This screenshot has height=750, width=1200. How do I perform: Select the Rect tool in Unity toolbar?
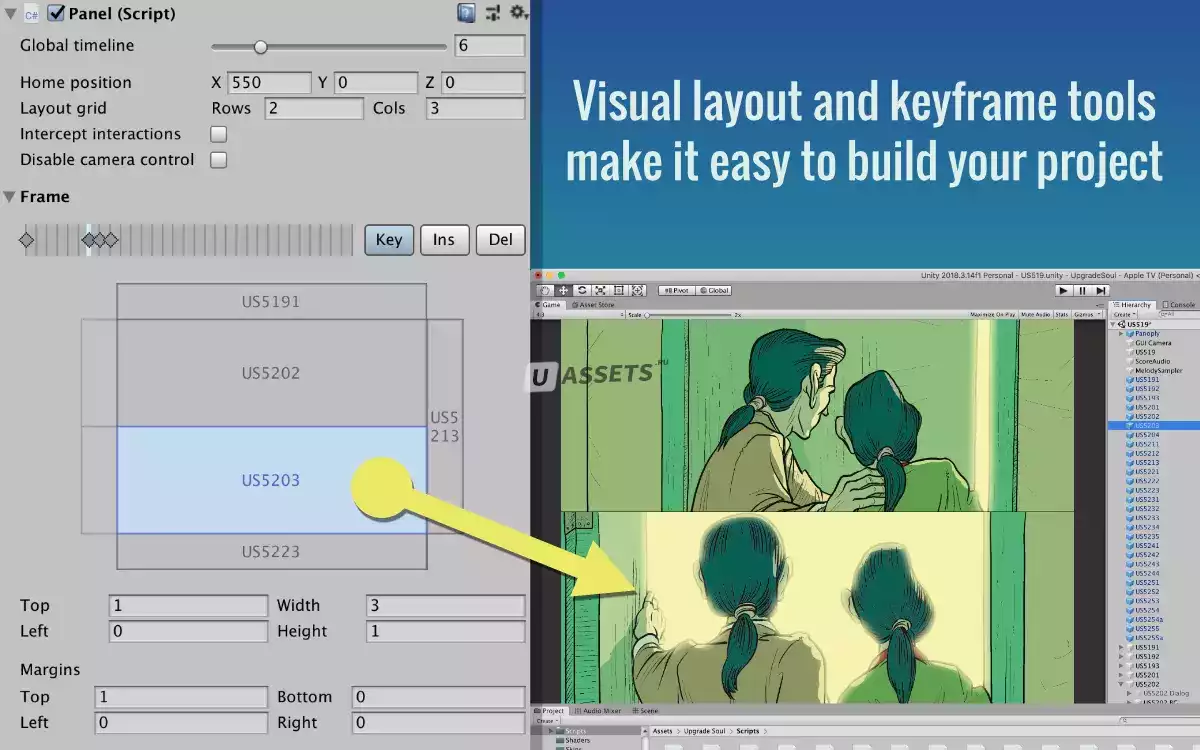pyautogui.click(x=619, y=291)
